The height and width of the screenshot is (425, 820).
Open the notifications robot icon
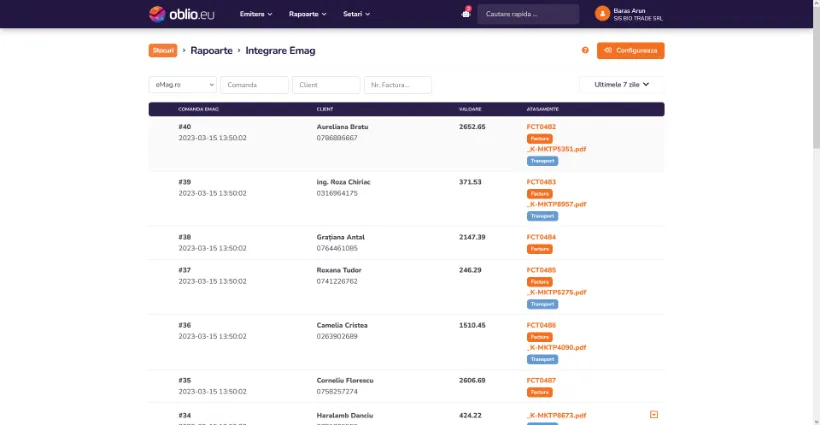pos(466,13)
